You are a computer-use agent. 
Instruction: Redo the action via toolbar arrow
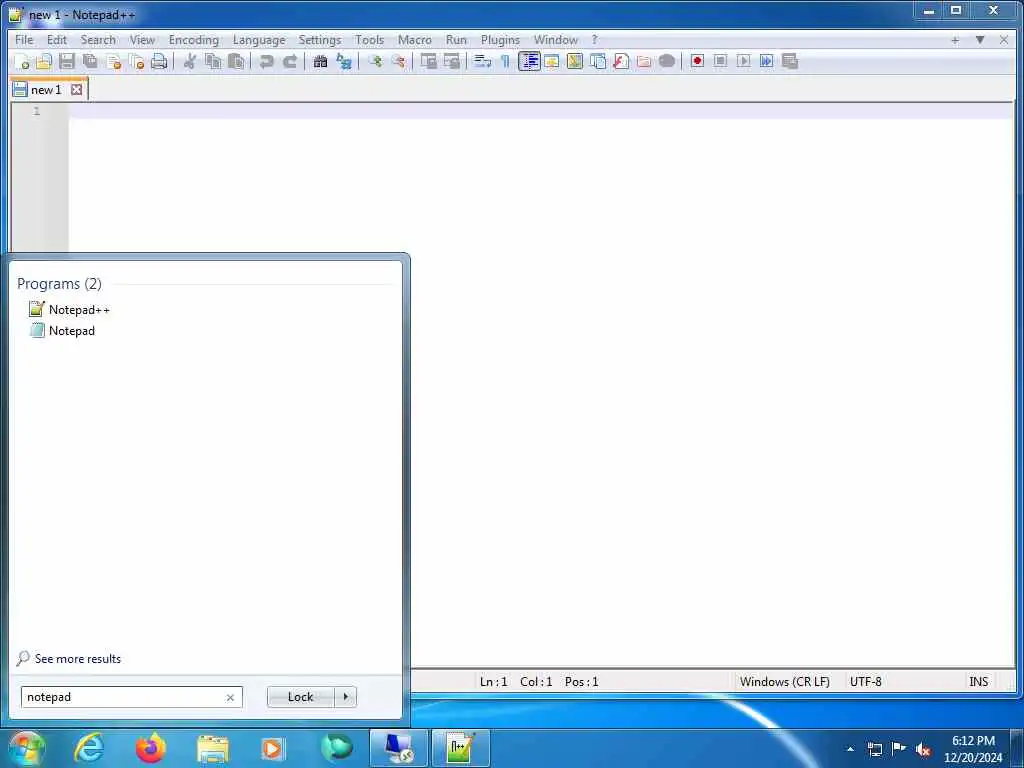pos(290,61)
